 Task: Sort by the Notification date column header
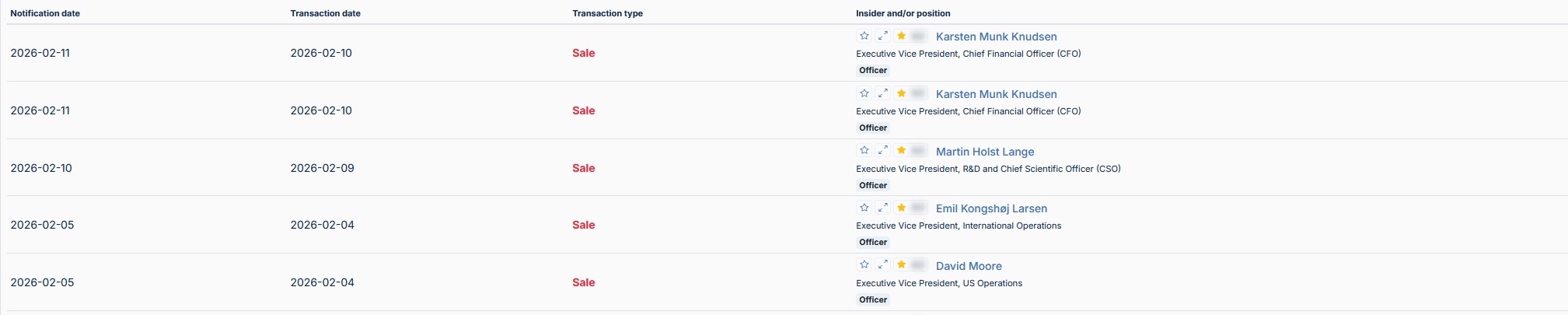(x=45, y=13)
